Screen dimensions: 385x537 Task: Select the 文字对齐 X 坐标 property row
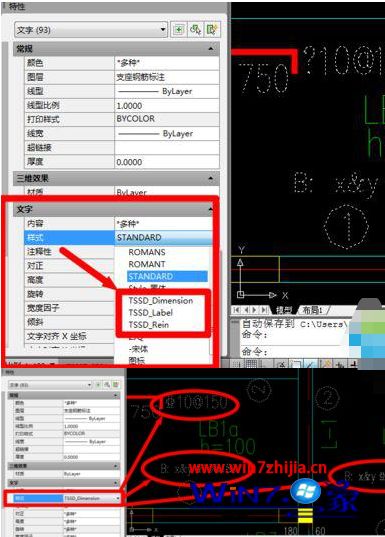point(69,336)
